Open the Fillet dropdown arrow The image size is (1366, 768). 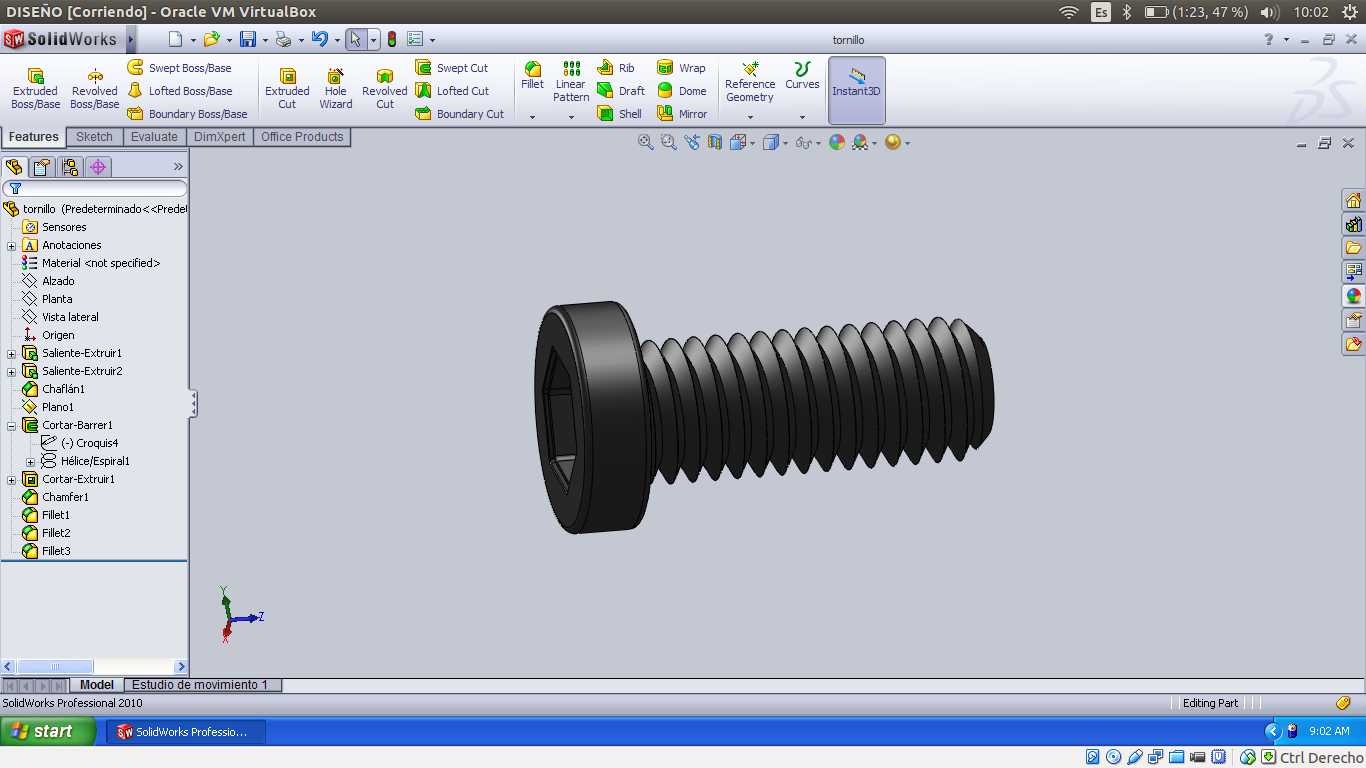[532, 117]
